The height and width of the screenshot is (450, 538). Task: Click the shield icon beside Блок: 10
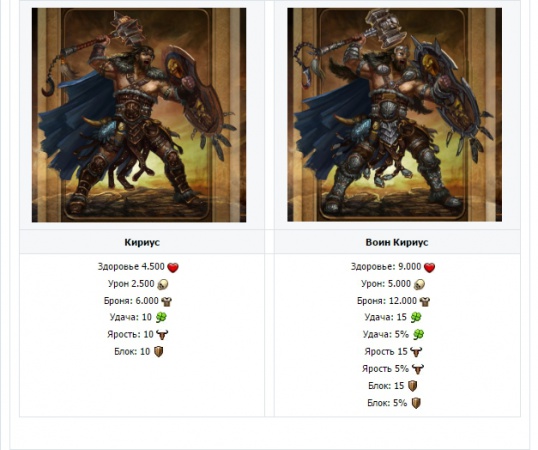point(159,352)
